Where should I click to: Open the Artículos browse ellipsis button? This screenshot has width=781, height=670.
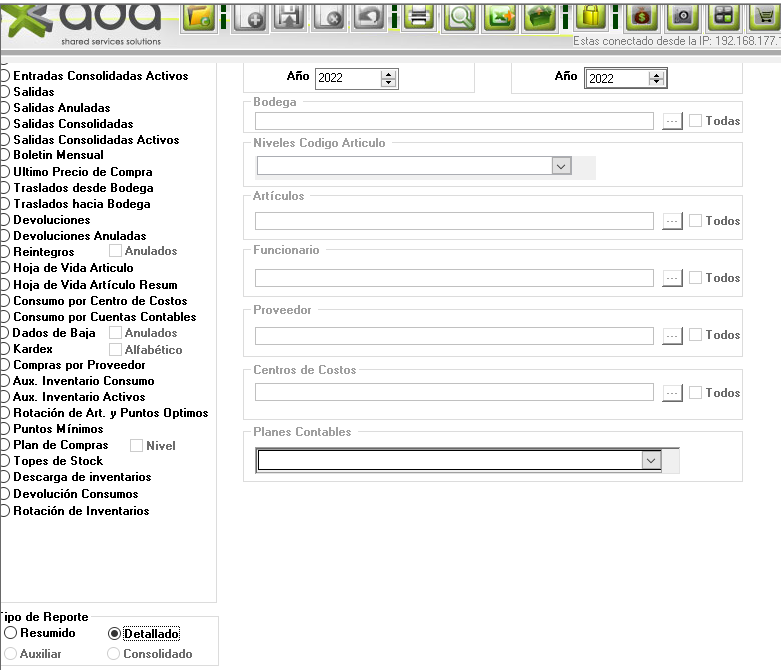click(672, 221)
